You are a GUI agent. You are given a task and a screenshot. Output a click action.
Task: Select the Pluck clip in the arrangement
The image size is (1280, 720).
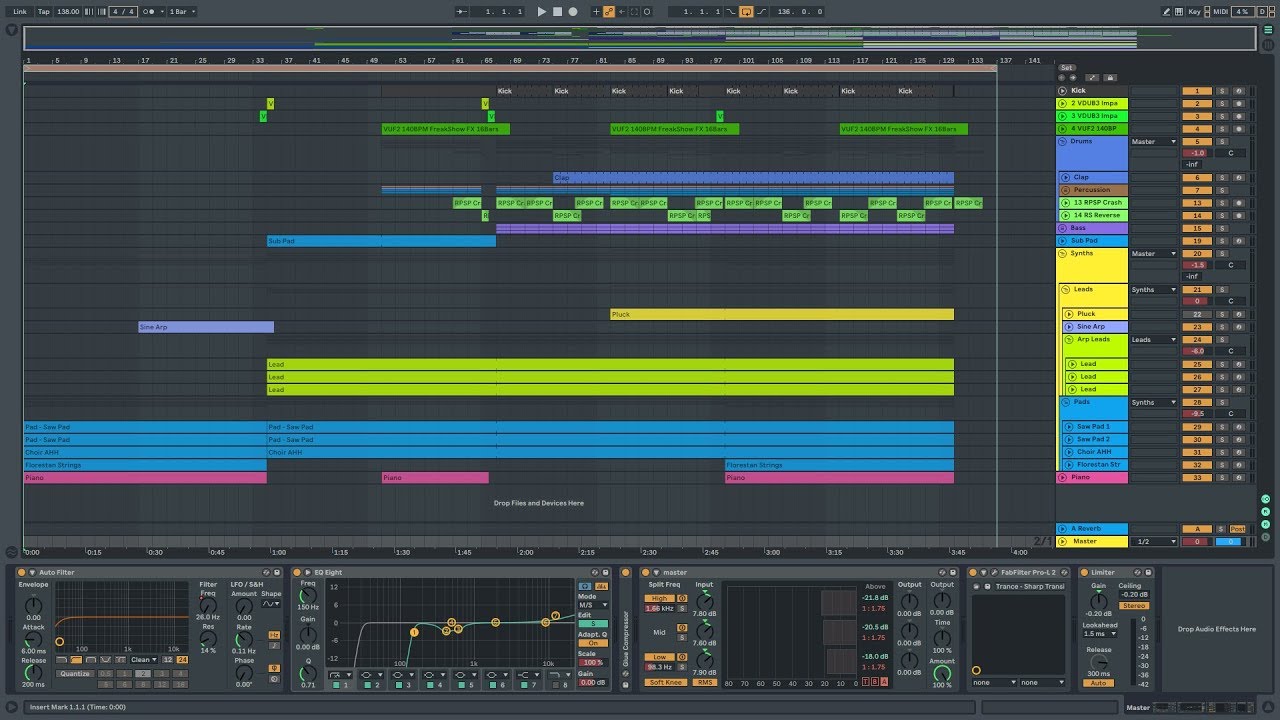(781, 314)
